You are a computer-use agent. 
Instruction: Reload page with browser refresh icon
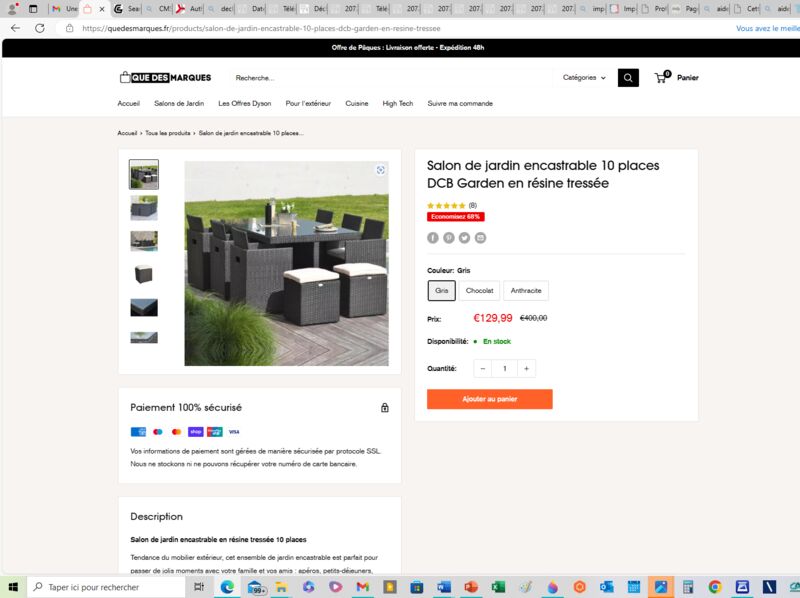(40, 28)
